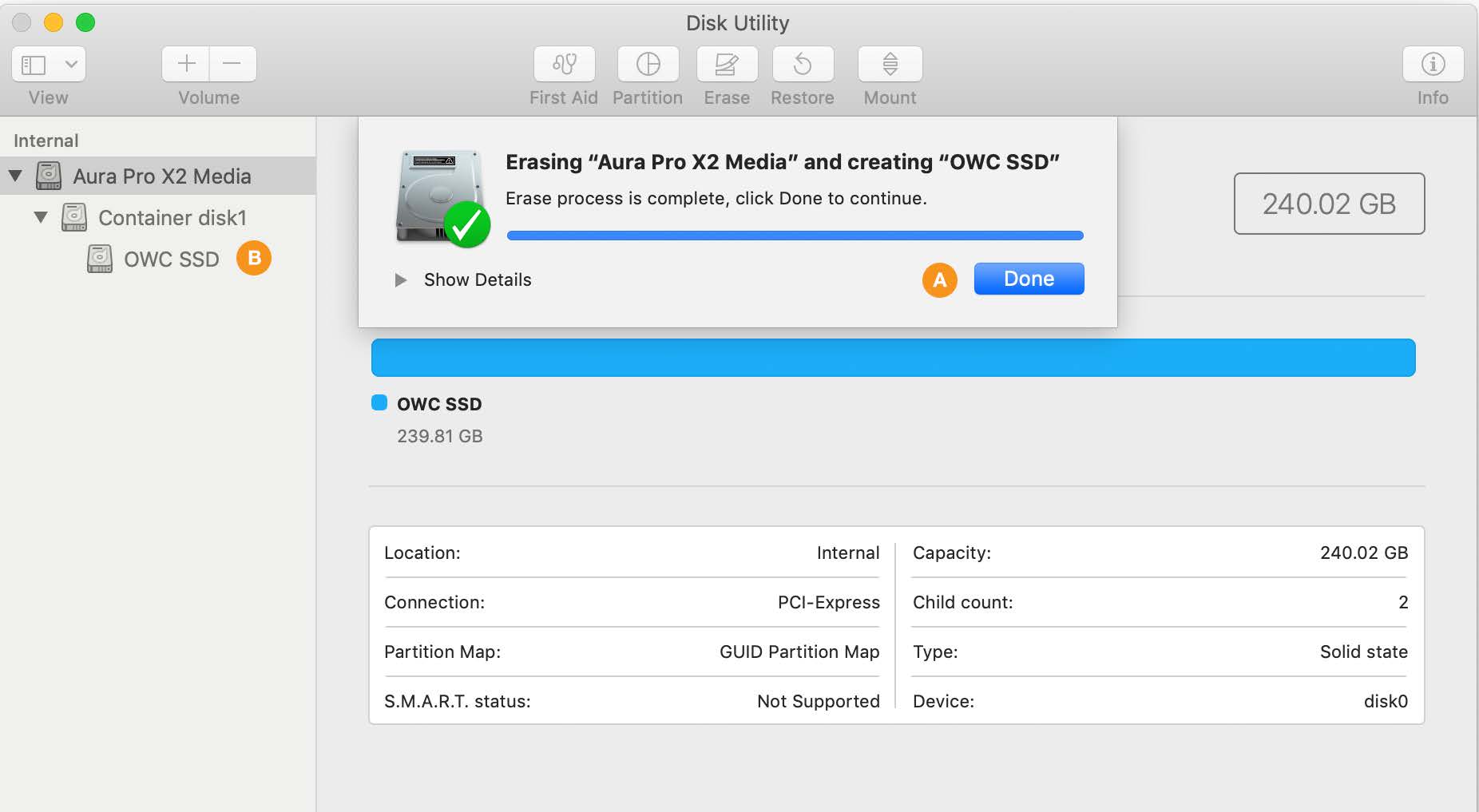
Task: Add a volume with plus button
Action: 186,64
